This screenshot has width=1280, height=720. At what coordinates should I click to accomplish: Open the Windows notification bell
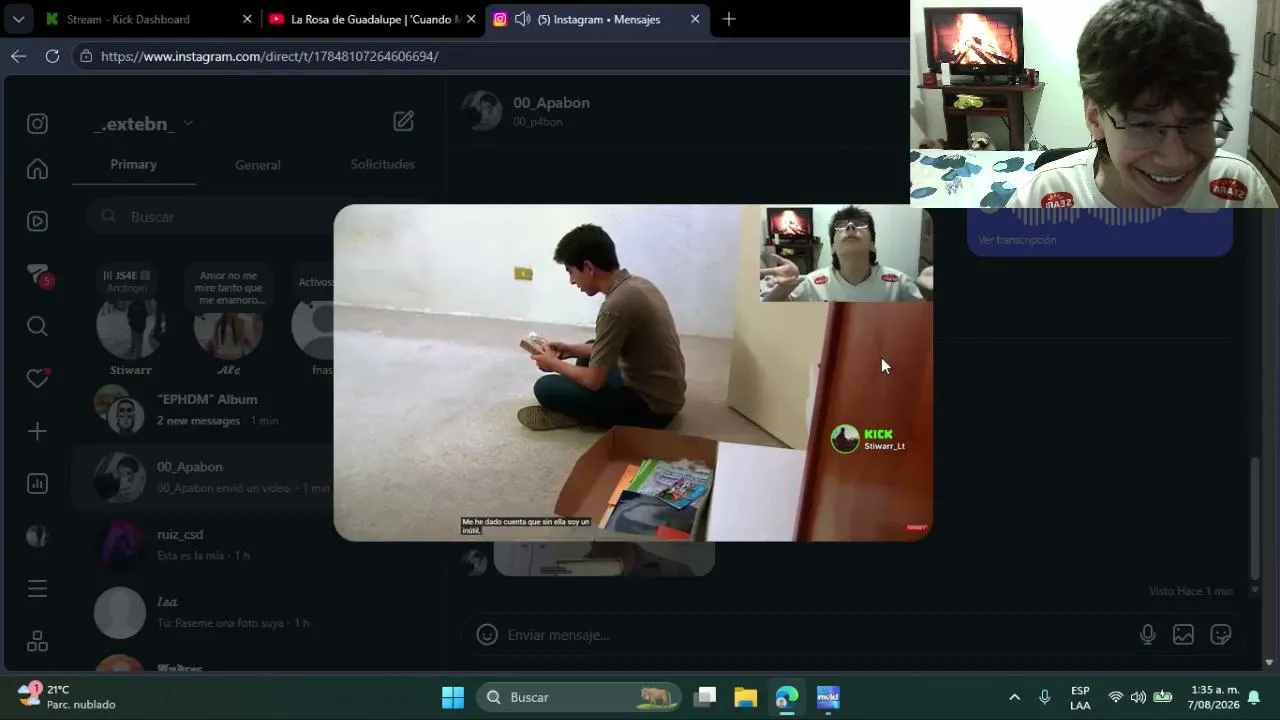pyautogui.click(x=1254, y=697)
